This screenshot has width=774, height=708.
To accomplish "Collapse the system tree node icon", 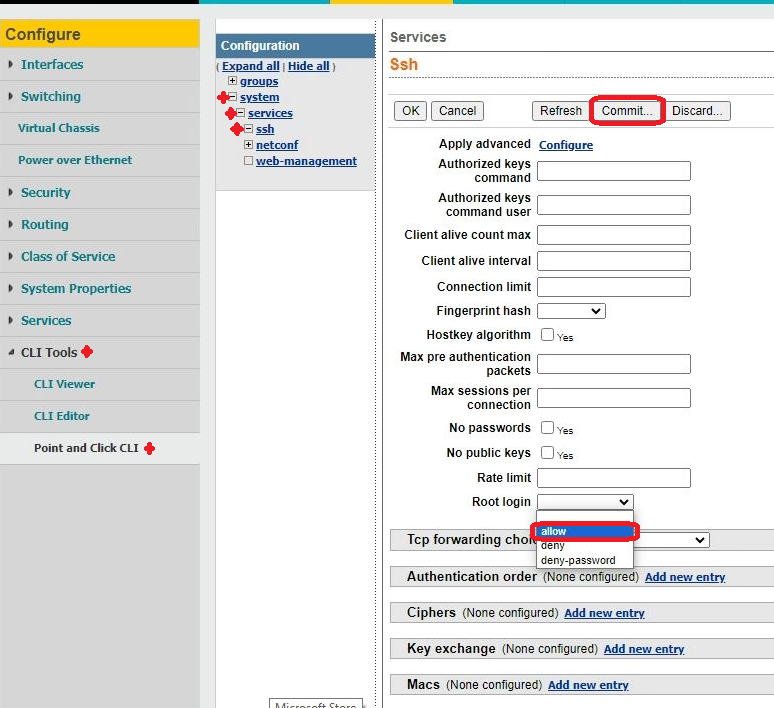I will pos(232,97).
